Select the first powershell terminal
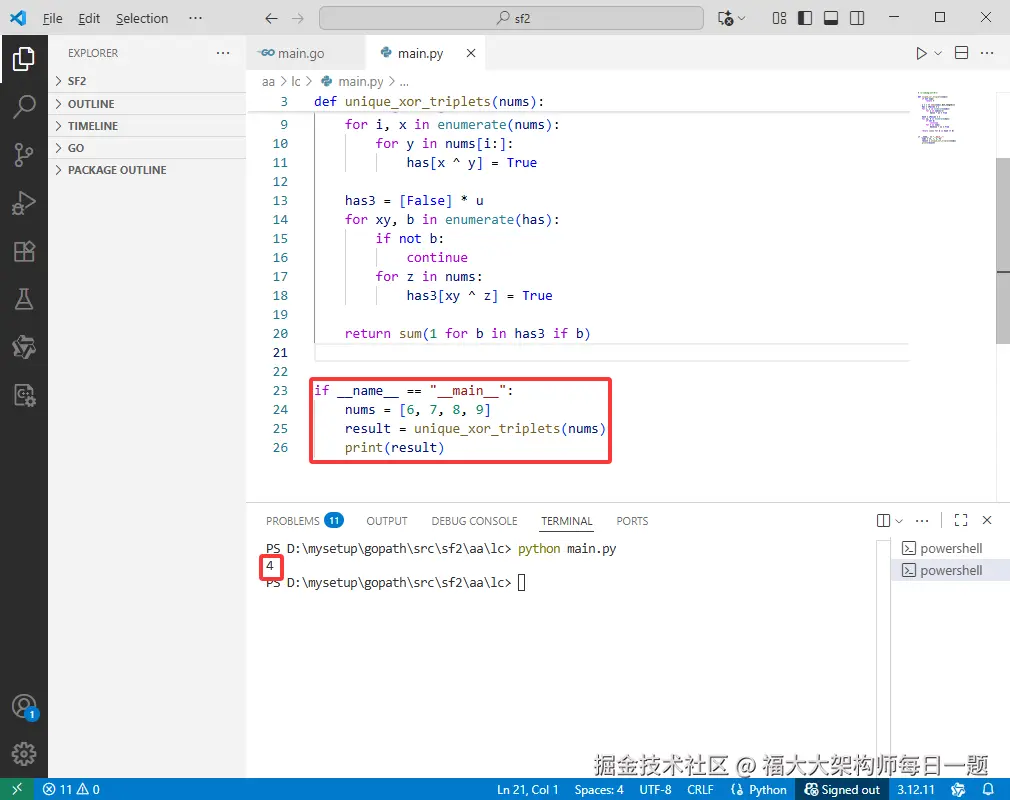Image resolution: width=1010 pixels, height=800 pixels. (x=950, y=548)
